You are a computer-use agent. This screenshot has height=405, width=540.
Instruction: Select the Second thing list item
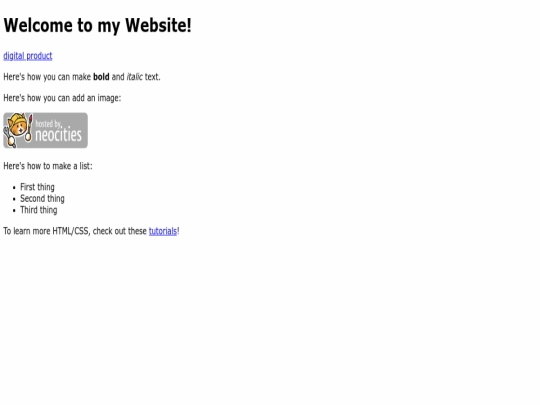[42, 199]
